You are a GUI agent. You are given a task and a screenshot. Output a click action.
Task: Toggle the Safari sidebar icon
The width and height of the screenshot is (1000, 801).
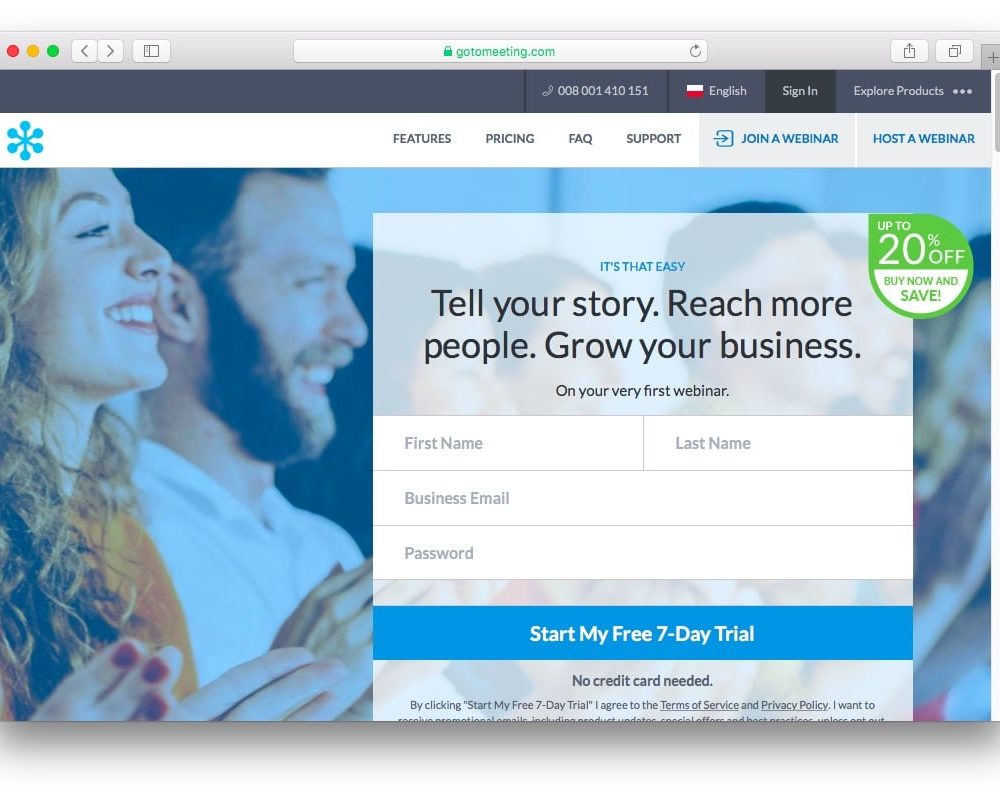click(x=151, y=51)
